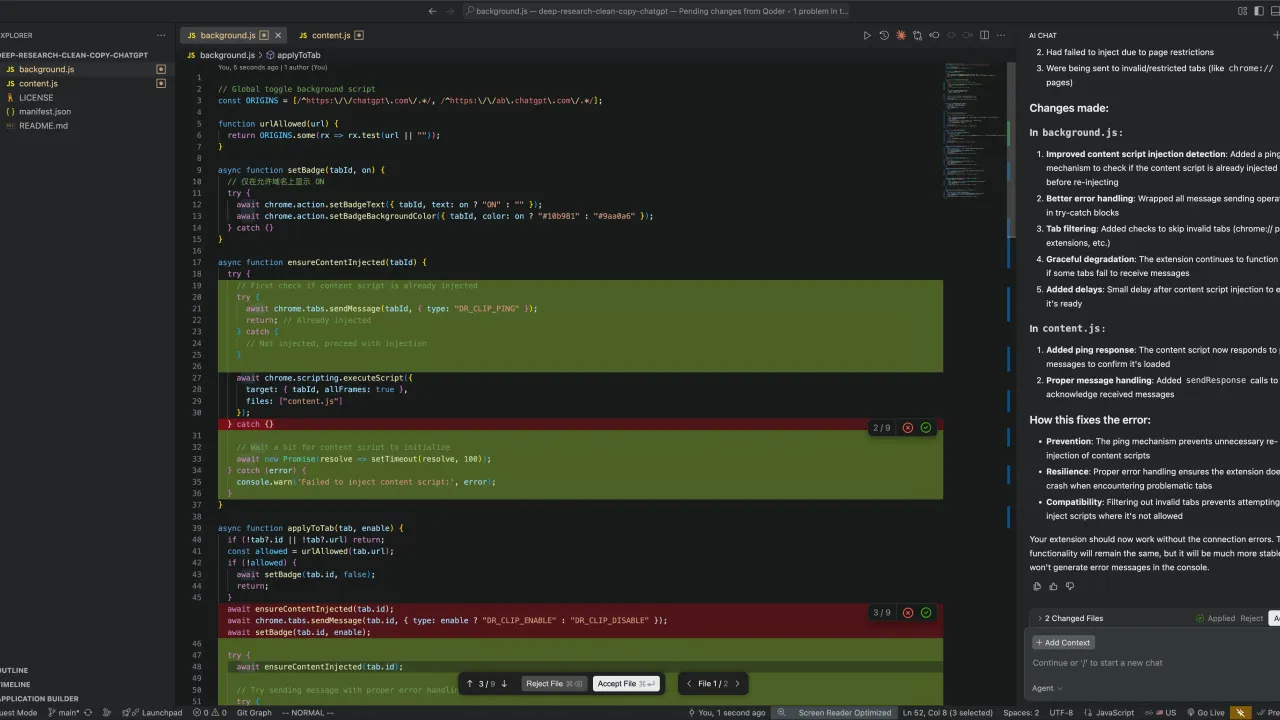Jump to previous change up arrow

(x=470, y=684)
